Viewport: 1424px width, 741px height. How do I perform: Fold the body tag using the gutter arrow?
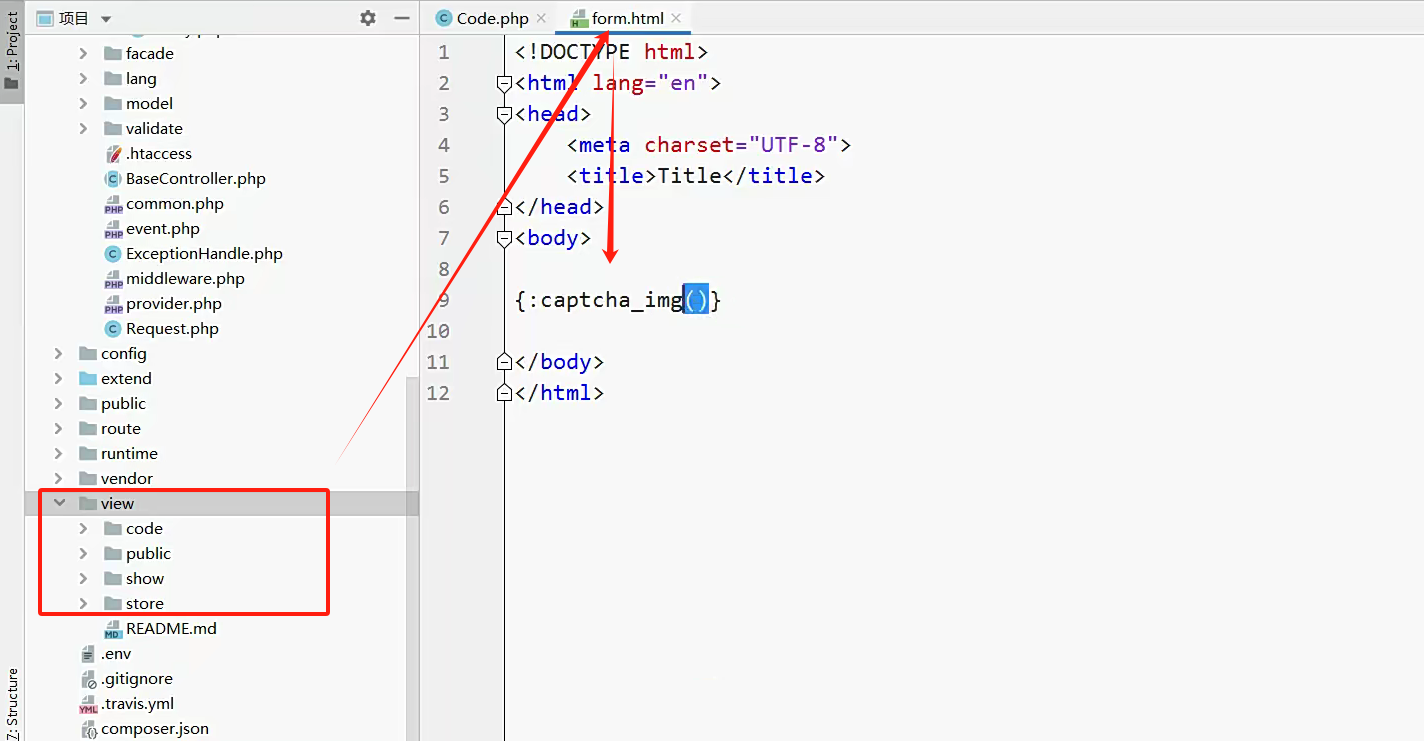tap(504, 238)
